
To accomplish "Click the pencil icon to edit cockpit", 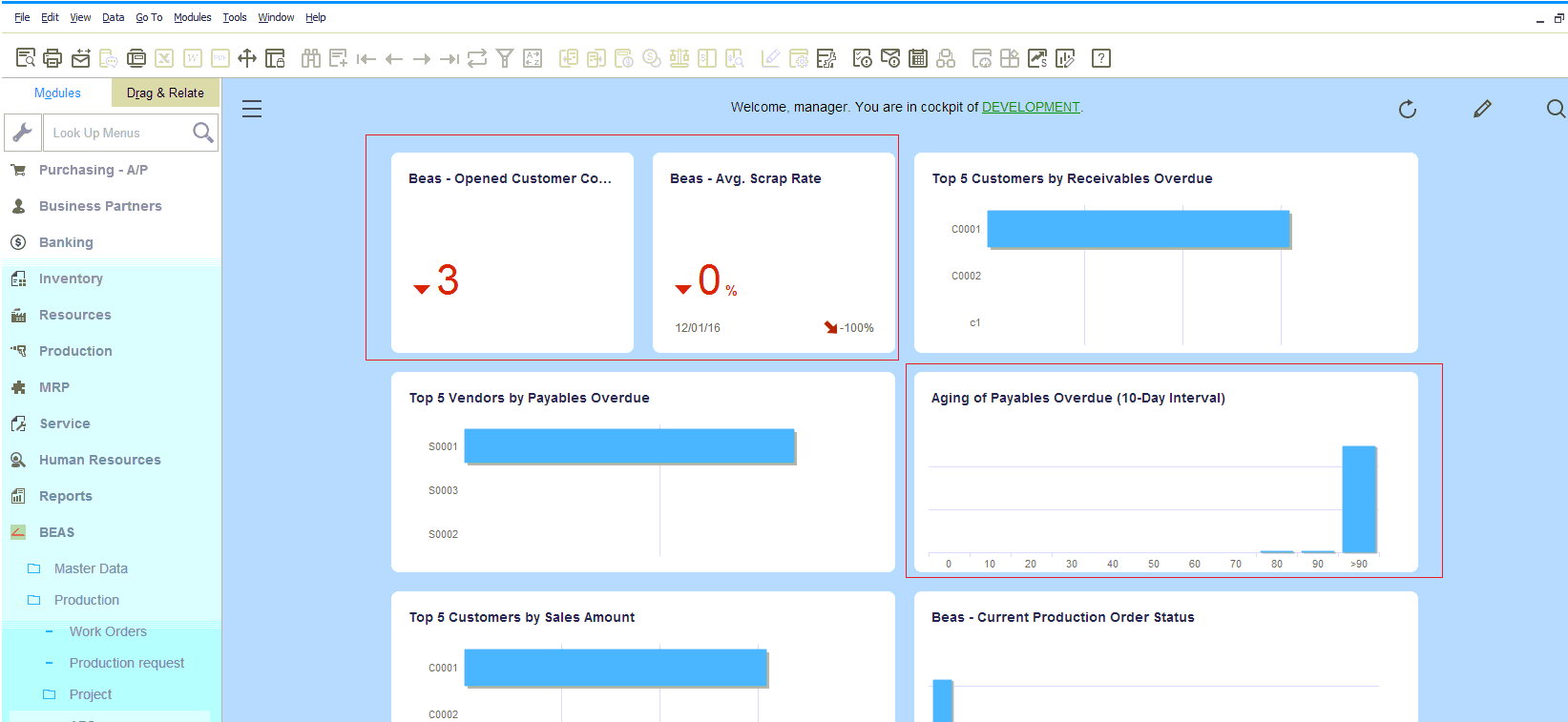I will tap(1482, 109).
